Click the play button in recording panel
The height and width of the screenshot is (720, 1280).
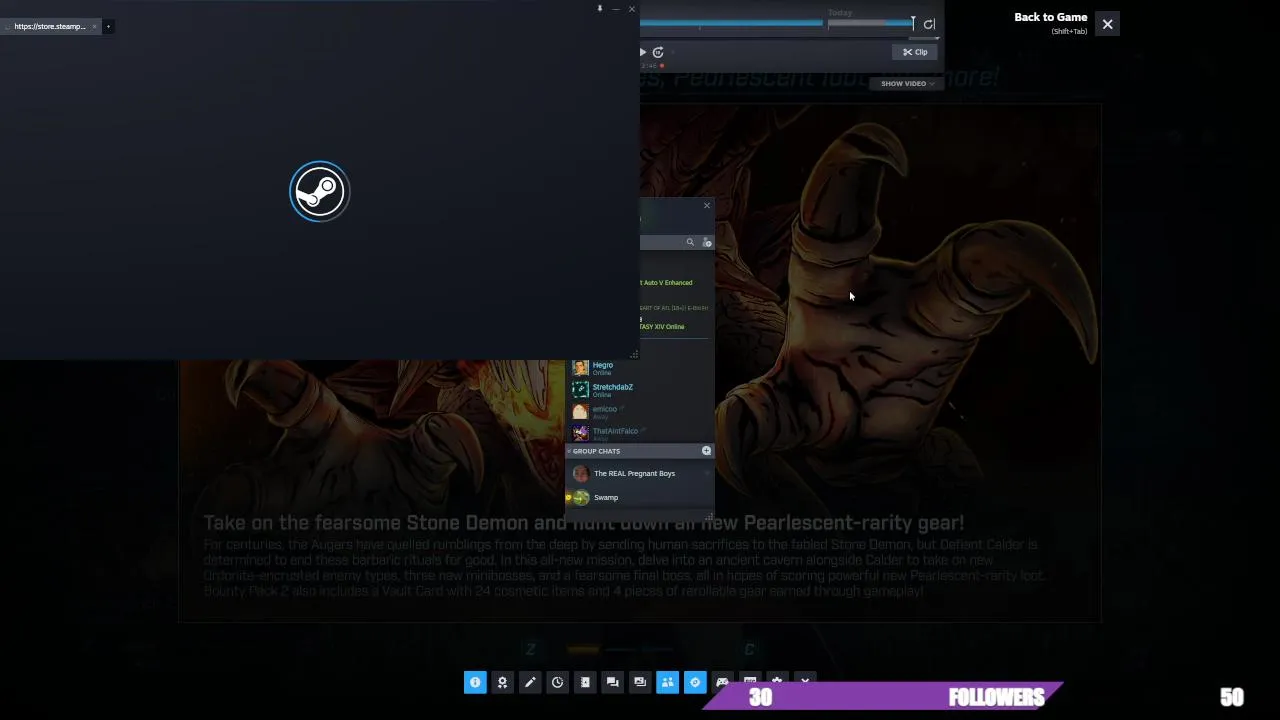click(643, 52)
